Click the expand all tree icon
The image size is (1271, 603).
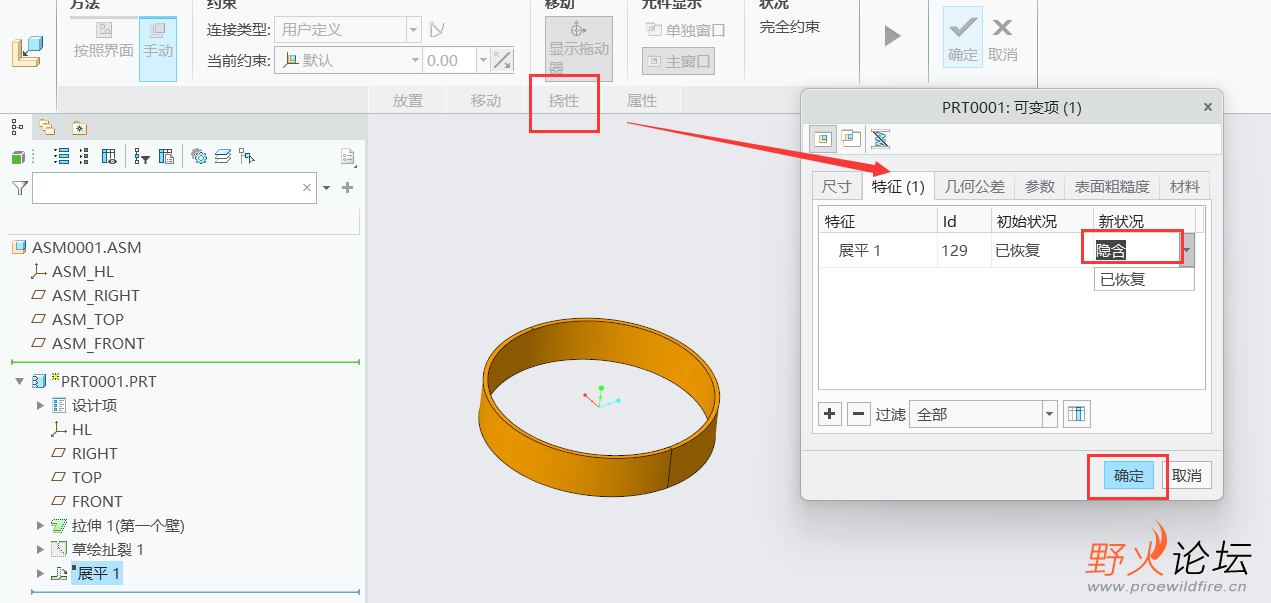[61, 156]
